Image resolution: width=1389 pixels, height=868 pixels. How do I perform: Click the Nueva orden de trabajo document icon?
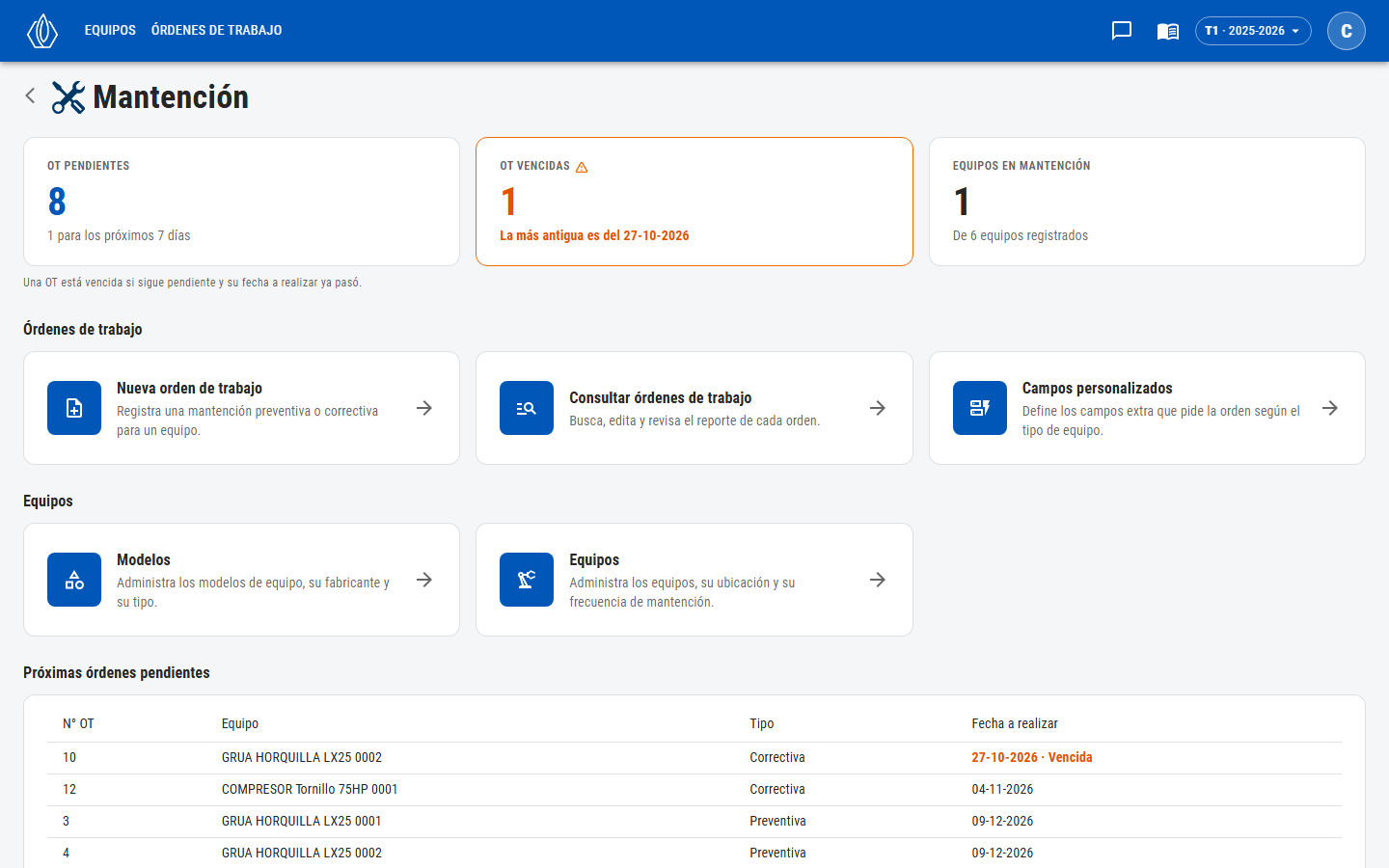[74, 408]
